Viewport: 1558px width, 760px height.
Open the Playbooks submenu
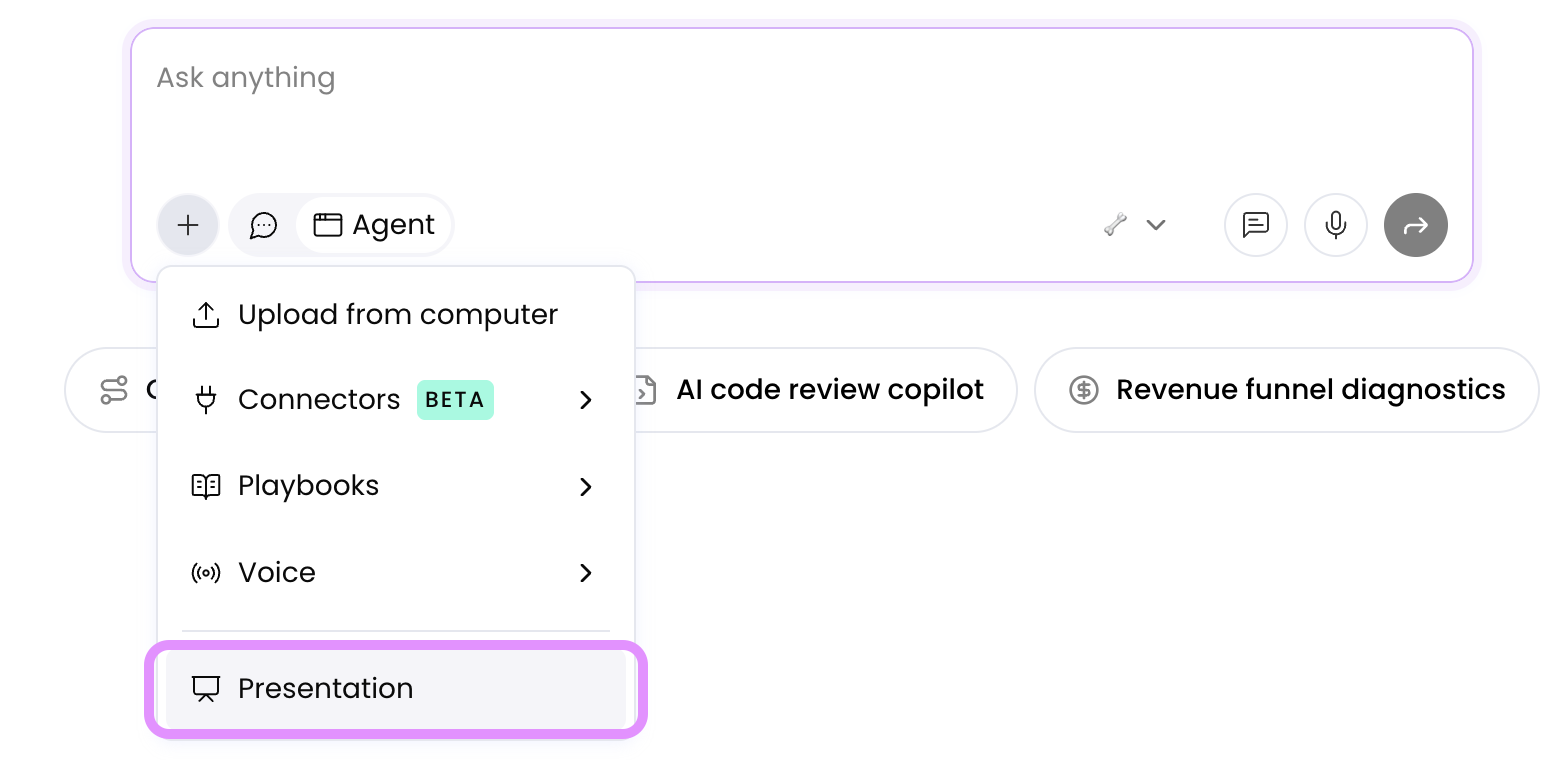point(309,487)
